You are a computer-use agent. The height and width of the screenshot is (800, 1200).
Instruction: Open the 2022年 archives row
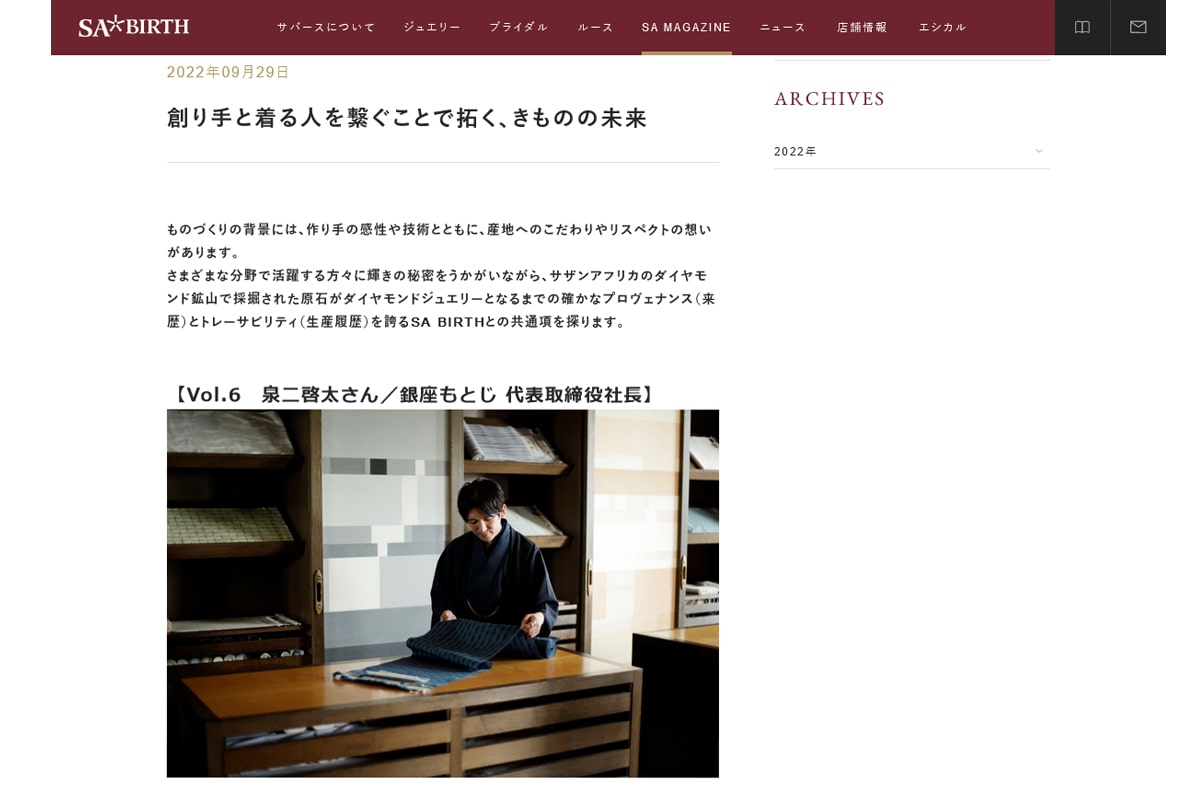912,151
